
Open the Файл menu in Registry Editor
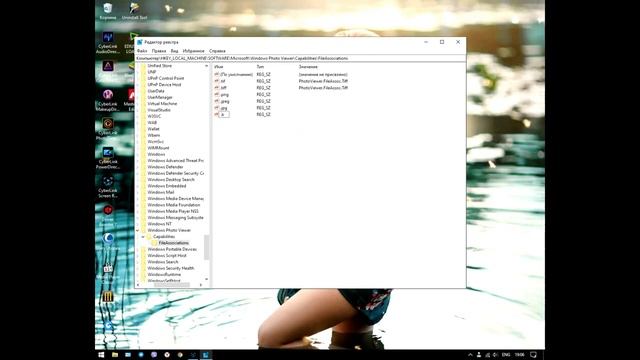(142, 51)
